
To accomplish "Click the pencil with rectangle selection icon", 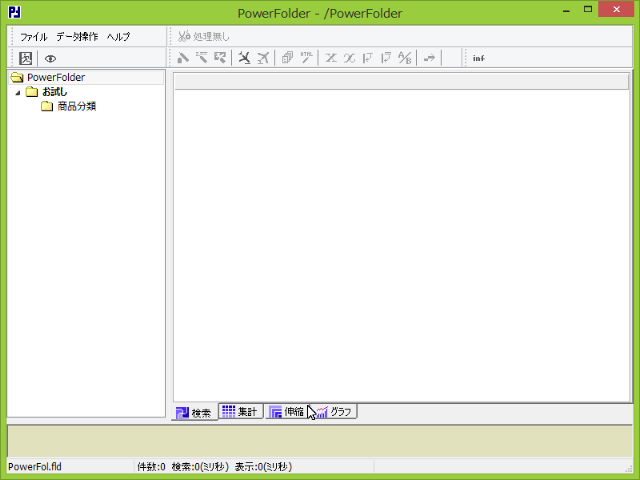I will coord(220,58).
